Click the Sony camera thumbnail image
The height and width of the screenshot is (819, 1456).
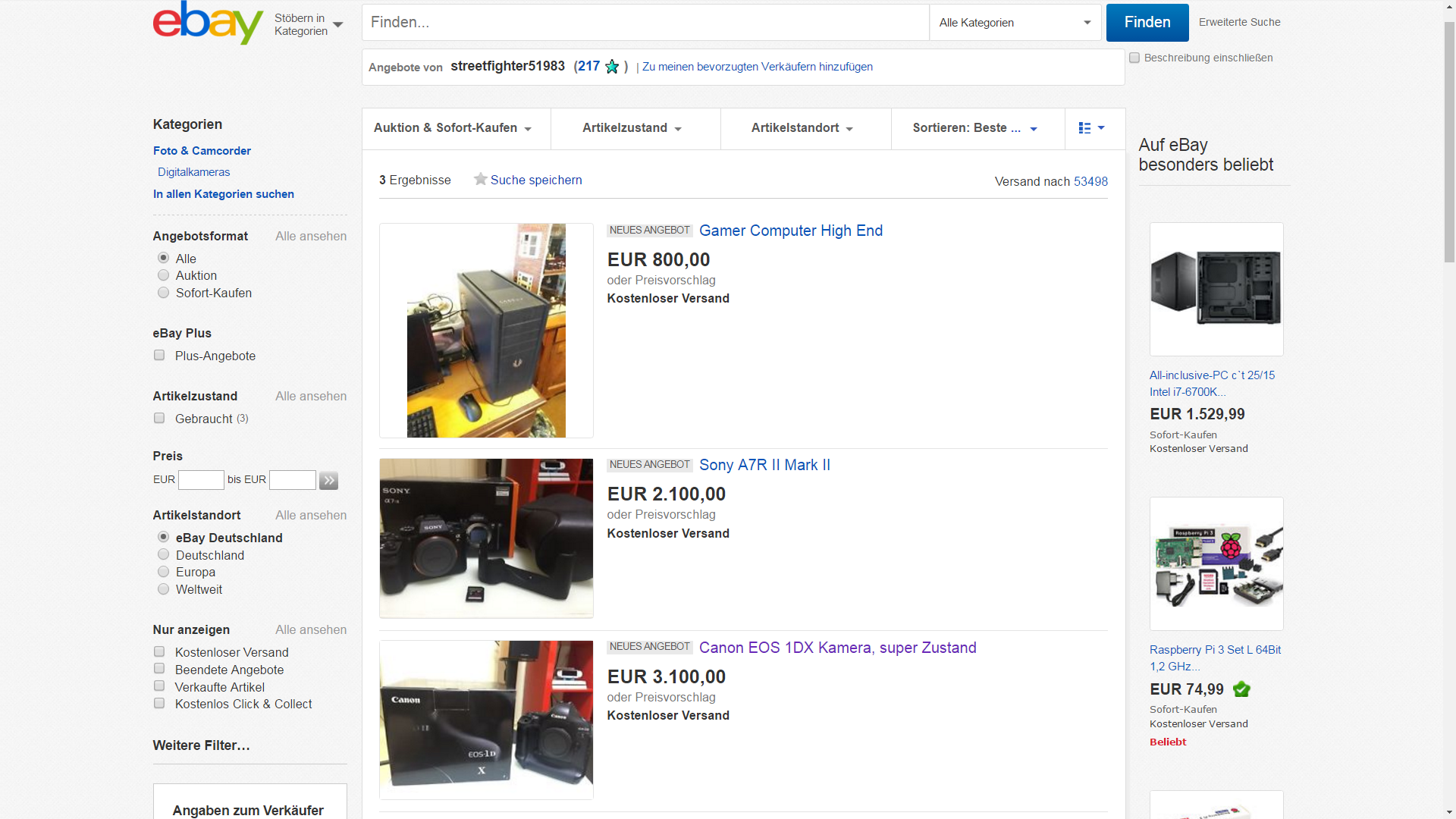486,538
